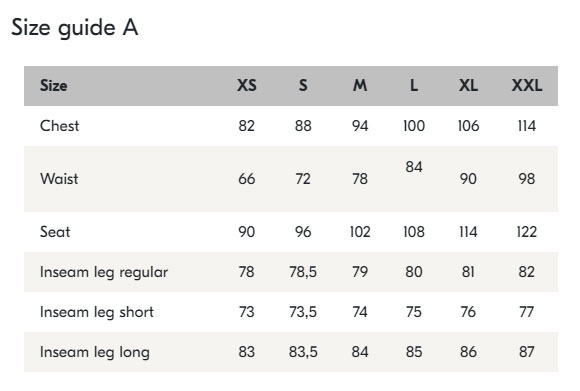Click the Inseam leg short label
Viewport: 580px width, 391px height.
[97, 312]
